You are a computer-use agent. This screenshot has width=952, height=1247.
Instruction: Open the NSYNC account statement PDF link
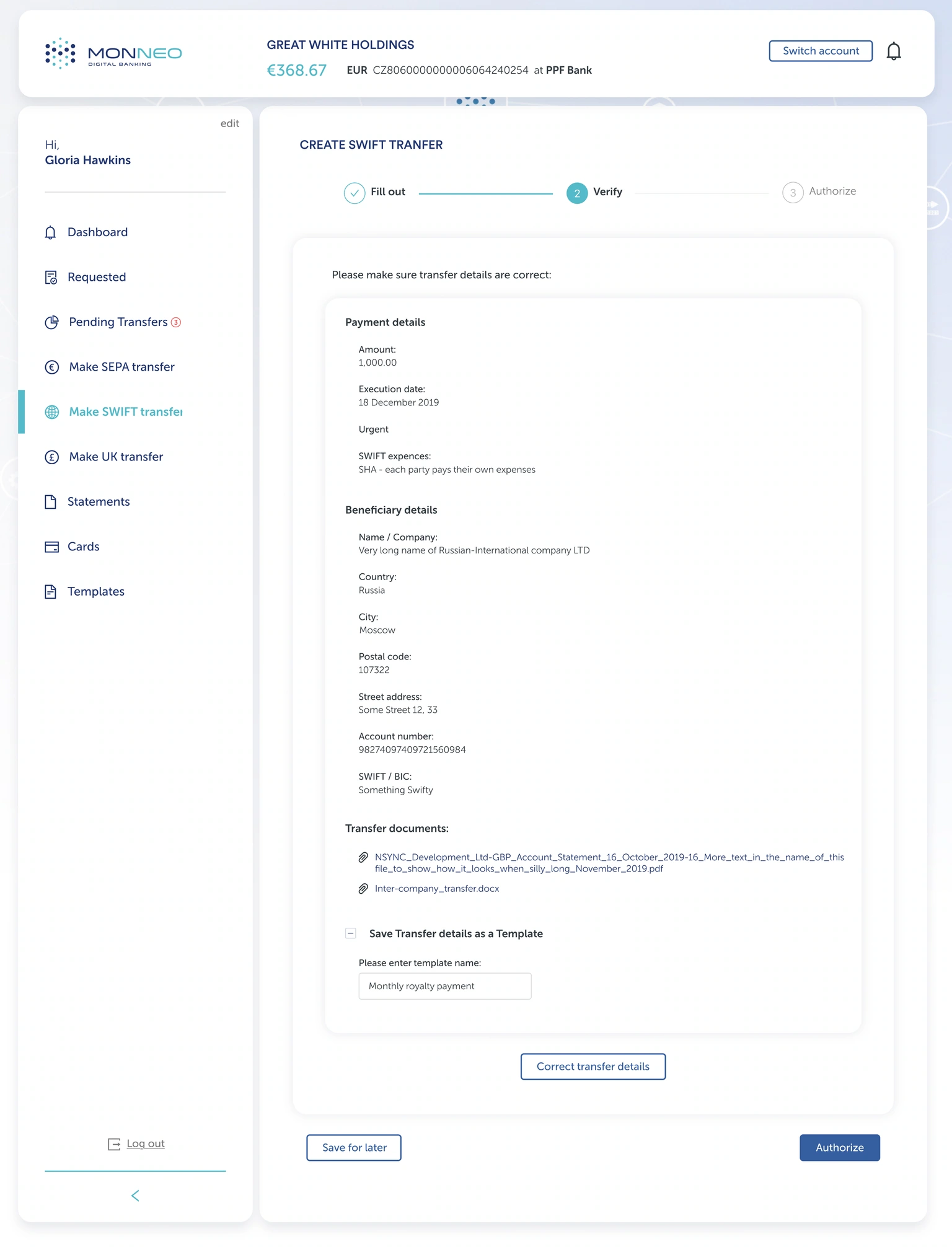(x=609, y=863)
